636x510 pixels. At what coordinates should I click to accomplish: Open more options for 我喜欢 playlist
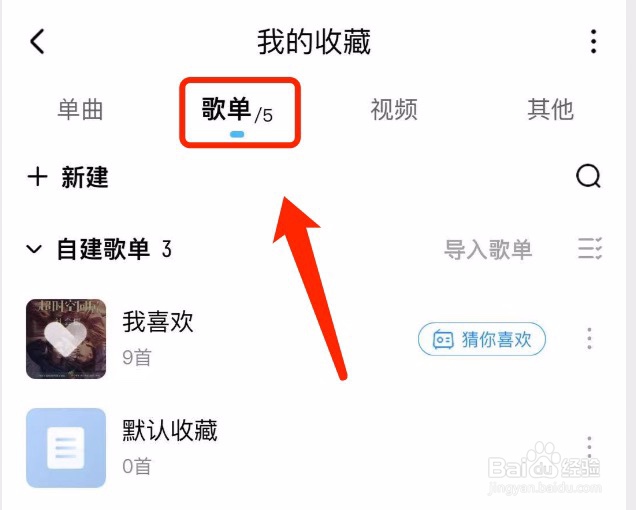pyautogui.click(x=589, y=338)
